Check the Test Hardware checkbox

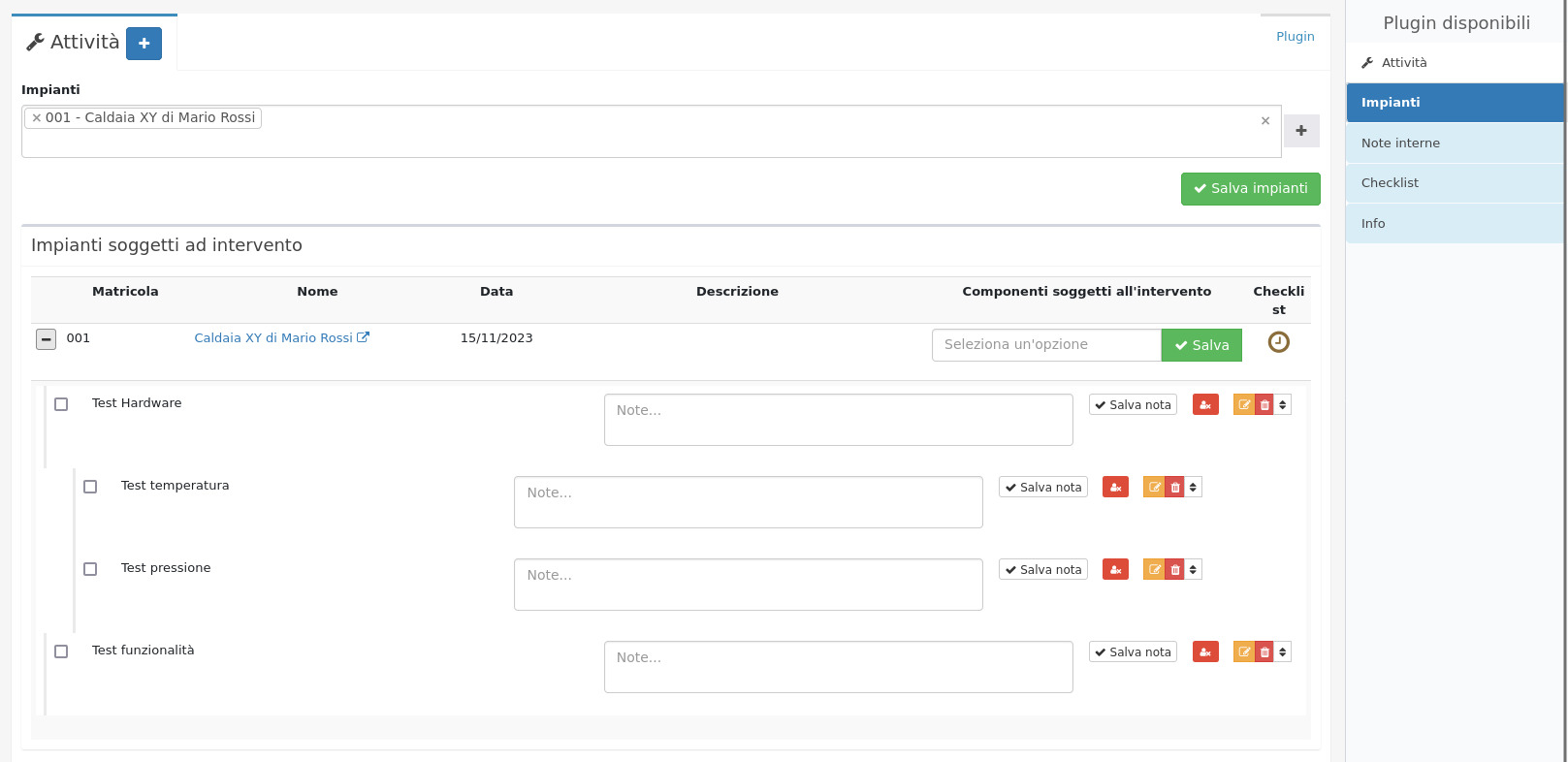tap(61, 404)
